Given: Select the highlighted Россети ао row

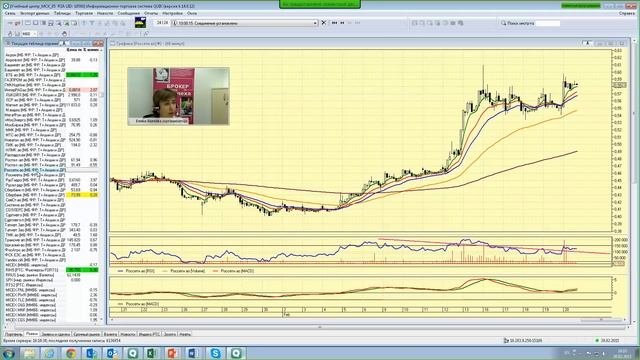Looking at the screenshot, I should click(x=52, y=170).
